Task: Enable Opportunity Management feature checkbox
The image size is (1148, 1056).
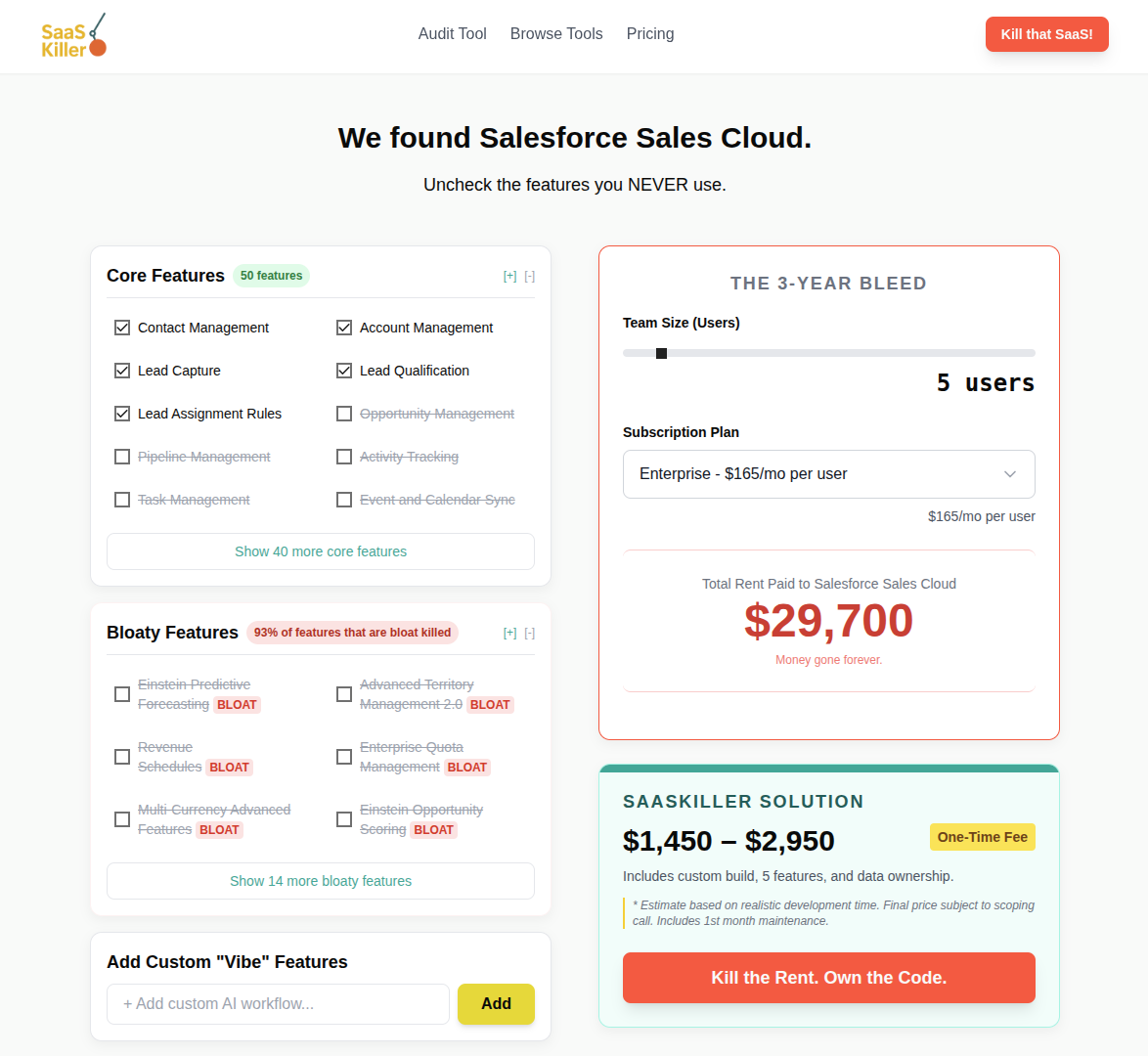Action: [344, 414]
